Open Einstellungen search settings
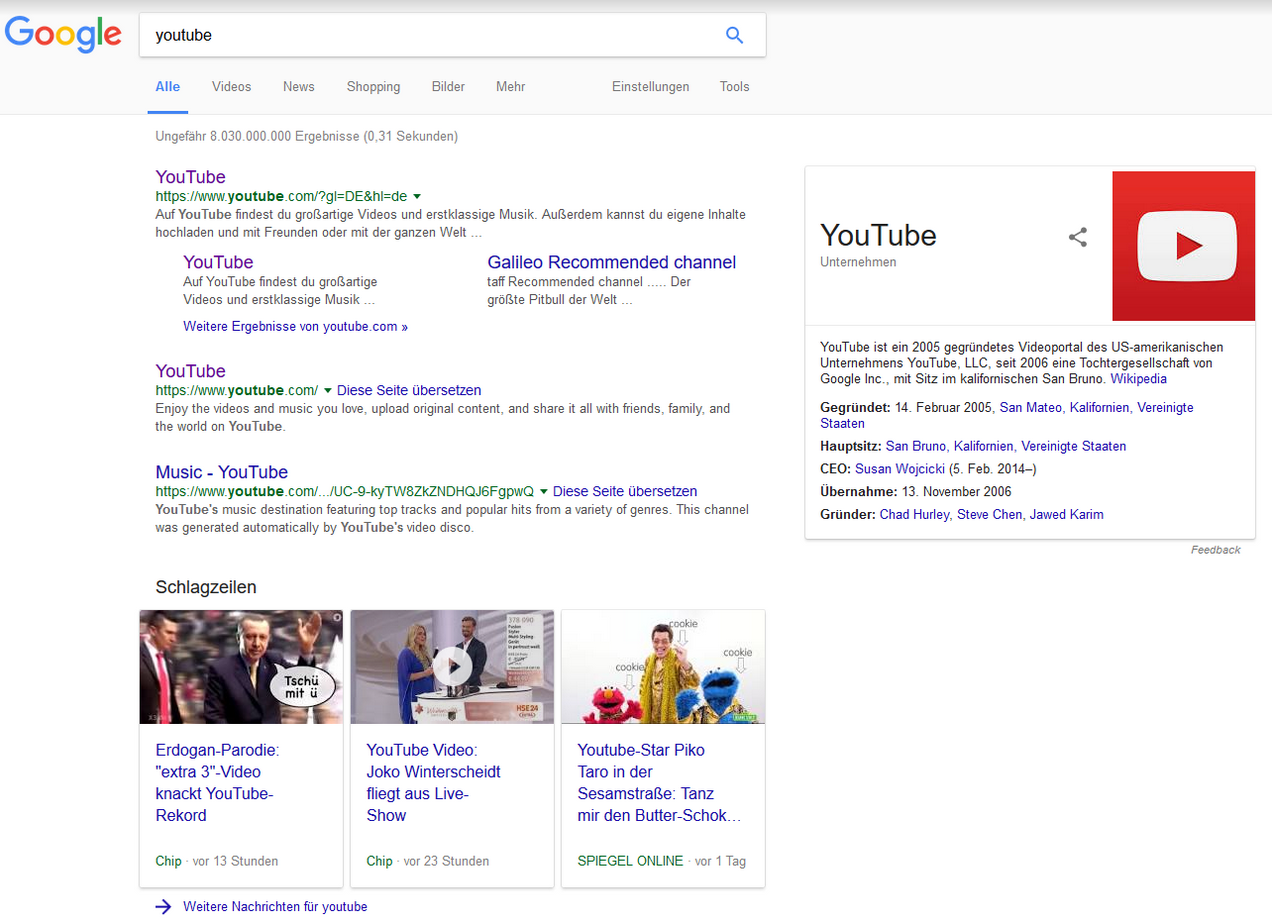1272x919 pixels. tap(650, 87)
